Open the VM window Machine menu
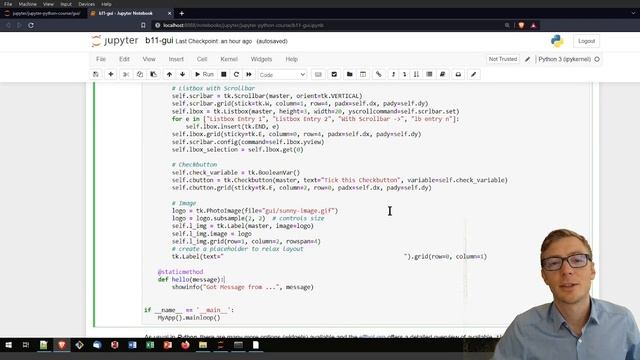 (x=28, y=4)
